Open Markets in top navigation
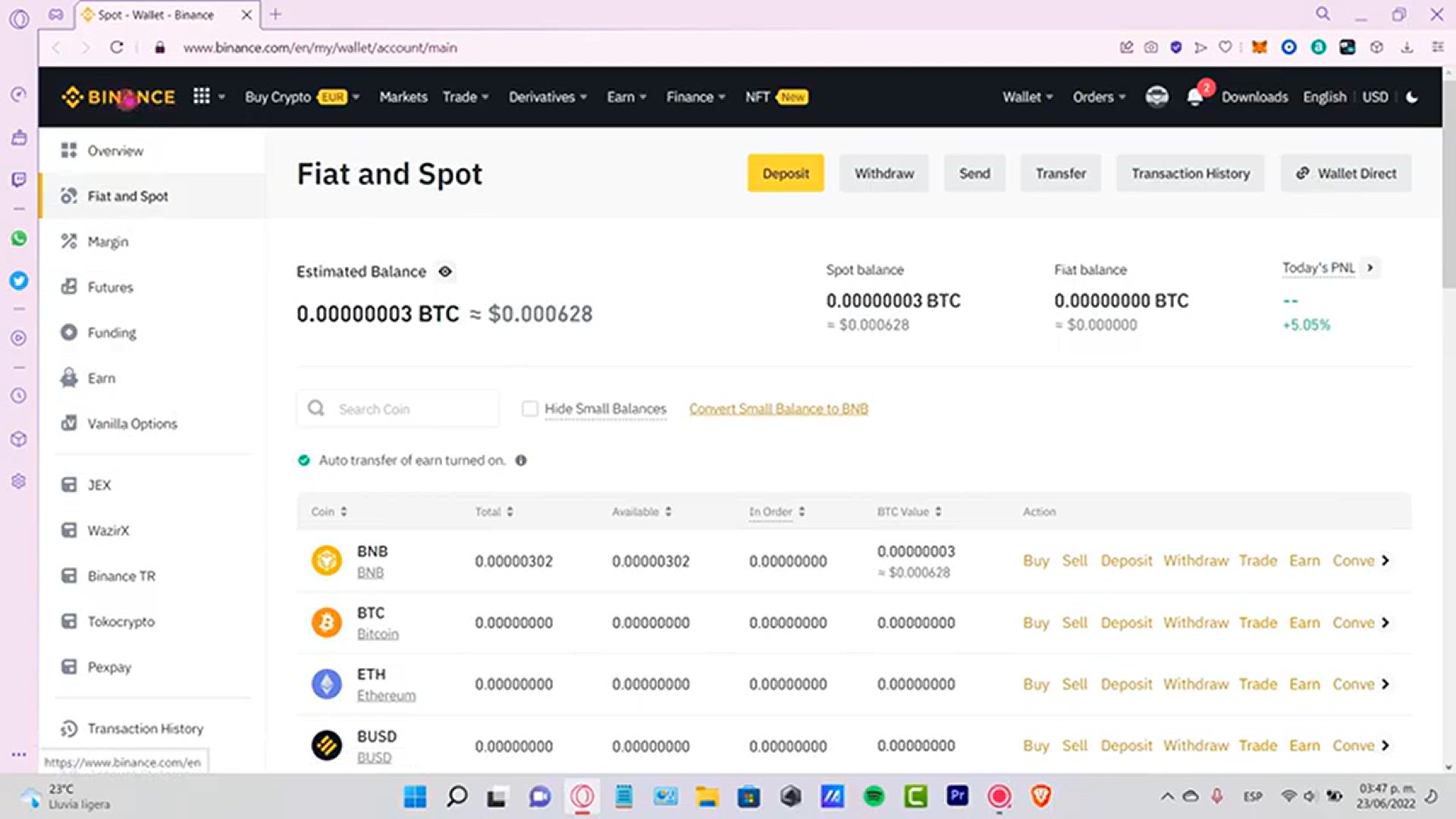Screen dimensions: 1456x819 tap(403, 97)
